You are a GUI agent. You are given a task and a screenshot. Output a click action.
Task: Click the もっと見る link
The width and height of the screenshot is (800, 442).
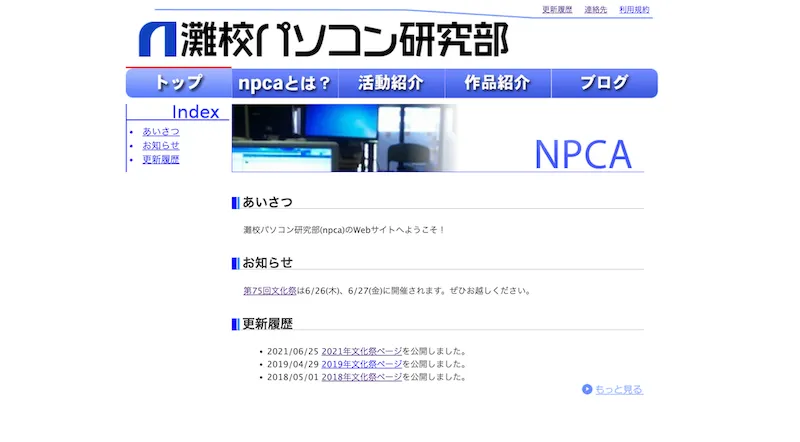coord(619,389)
